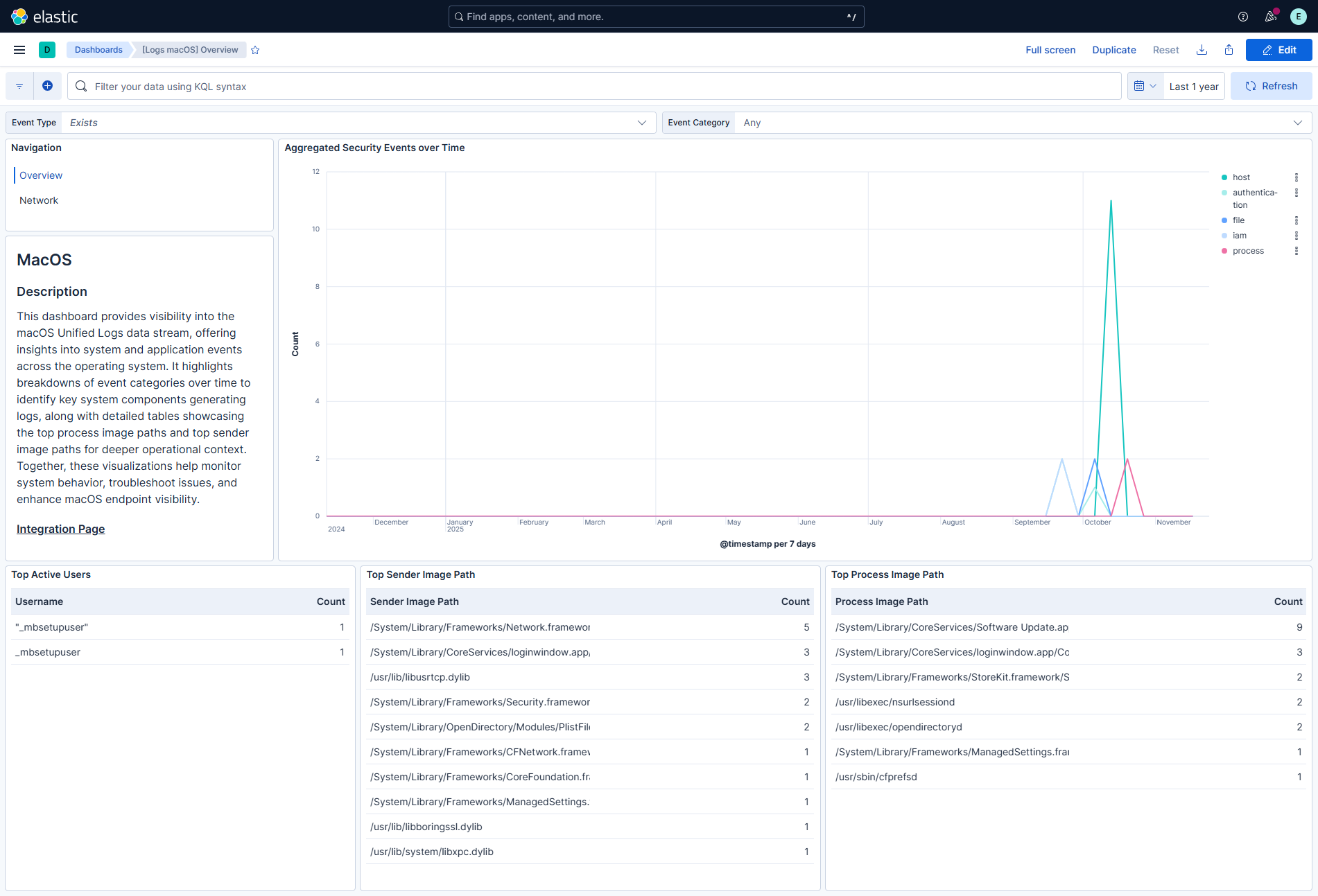This screenshot has height=896, width=1318.
Task: Star the [Logs macOS] Overview dashboard
Action: click(254, 49)
